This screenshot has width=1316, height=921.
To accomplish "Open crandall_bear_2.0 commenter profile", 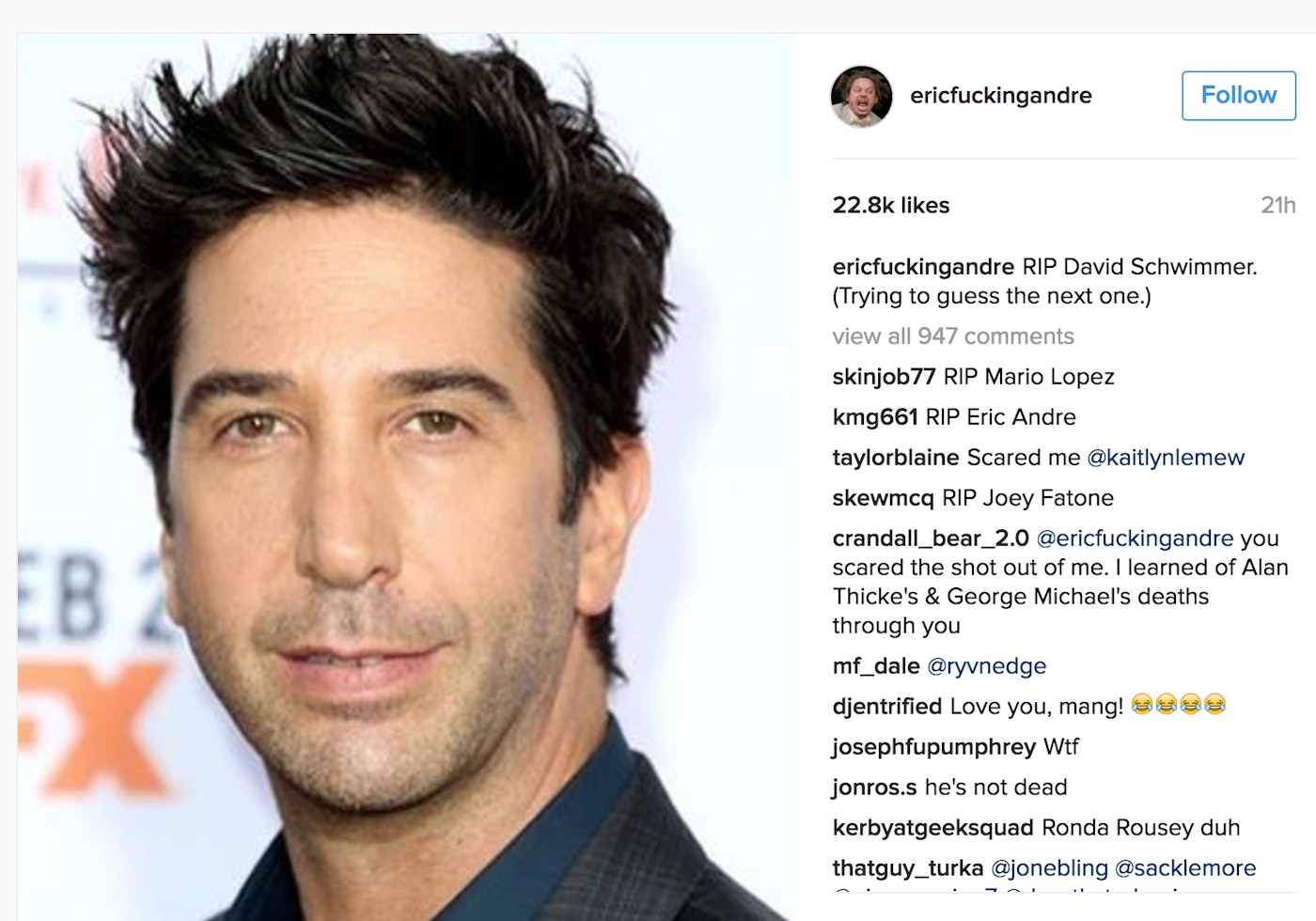I will click(x=931, y=539).
